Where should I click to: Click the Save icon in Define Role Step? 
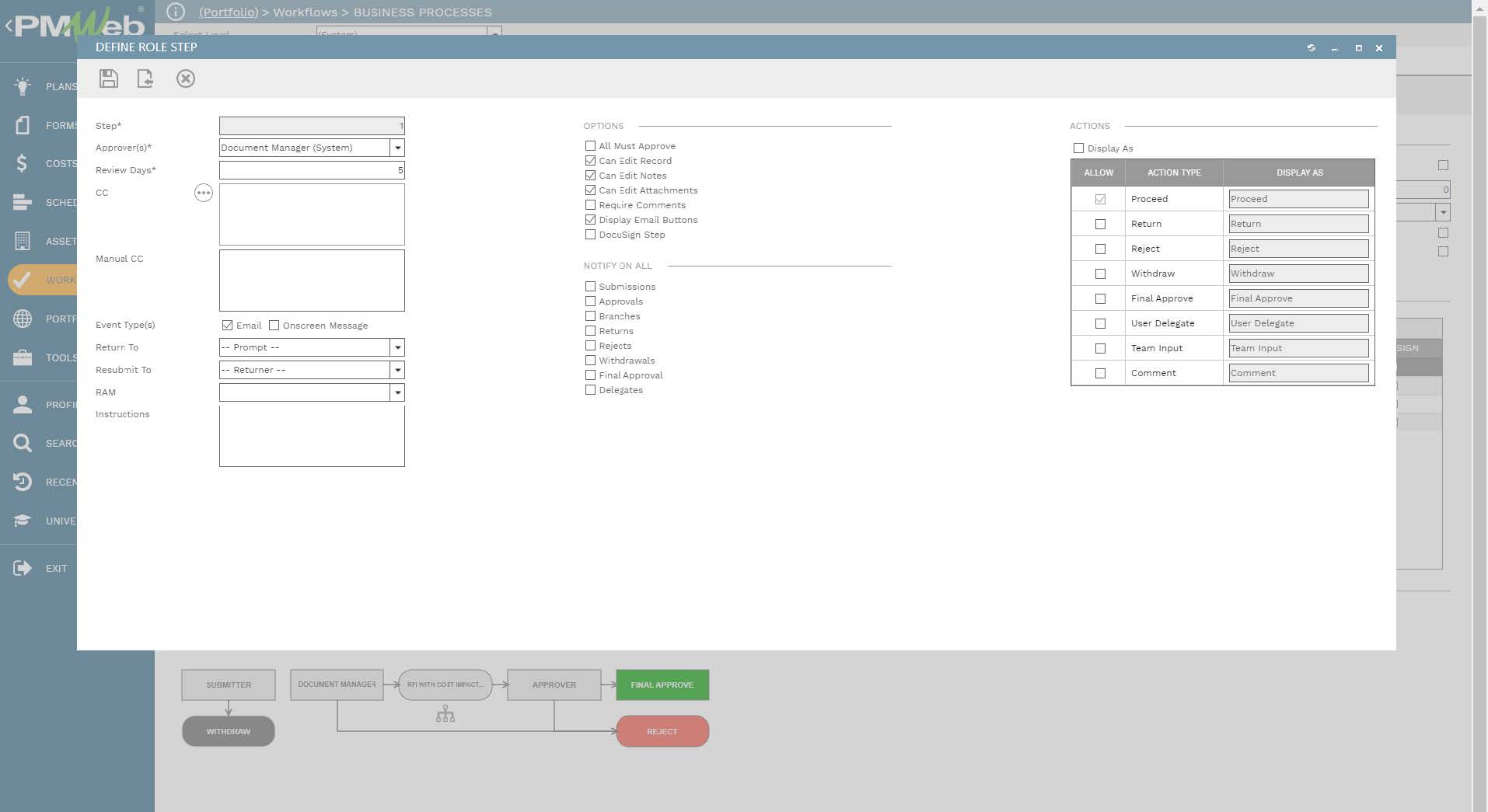[x=108, y=78]
